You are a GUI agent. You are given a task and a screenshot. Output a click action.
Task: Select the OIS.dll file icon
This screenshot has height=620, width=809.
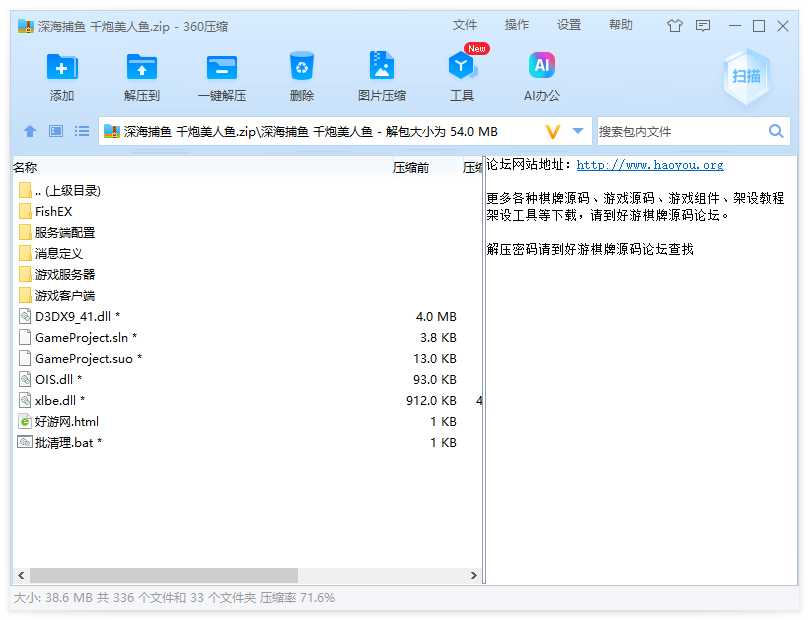25,379
